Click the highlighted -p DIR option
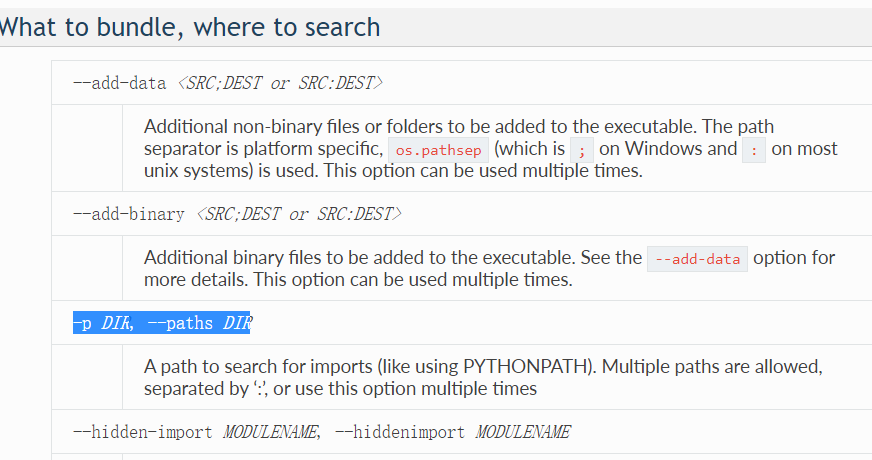 (x=103, y=323)
